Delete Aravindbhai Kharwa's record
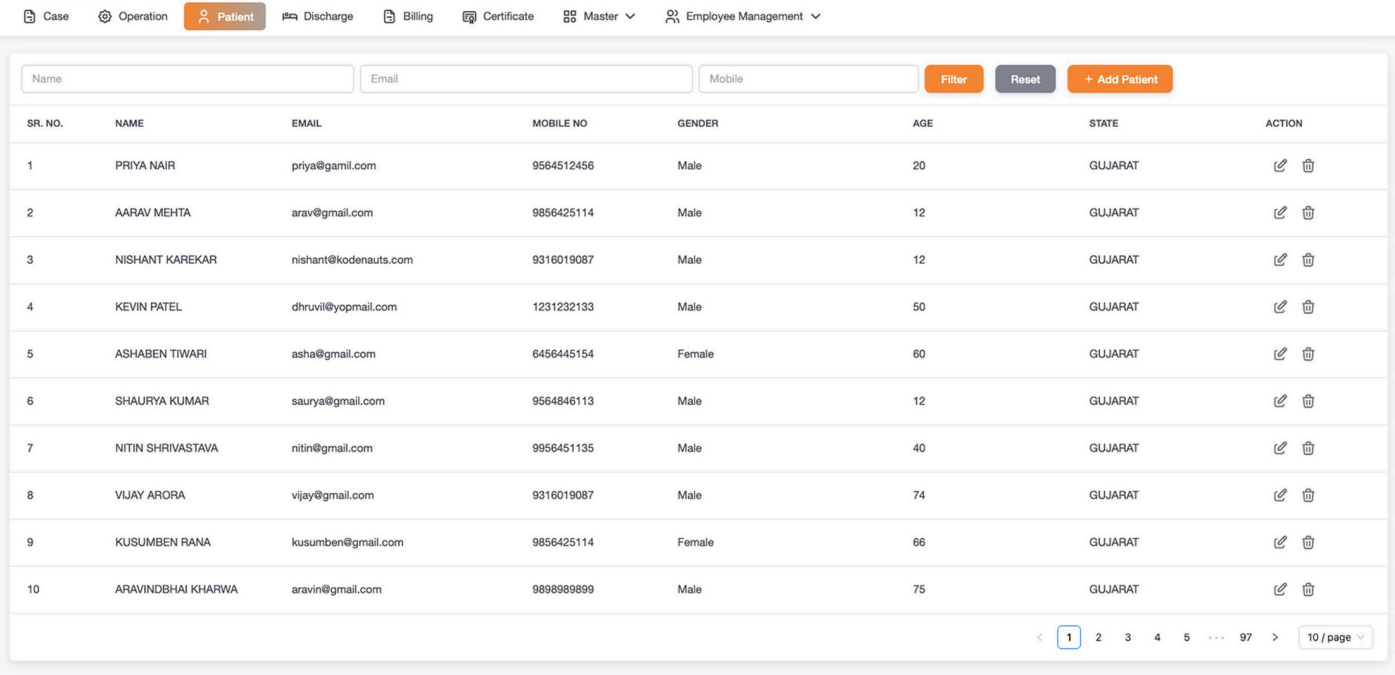Image resolution: width=1395 pixels, height=675 pixels. [1308, 589]
